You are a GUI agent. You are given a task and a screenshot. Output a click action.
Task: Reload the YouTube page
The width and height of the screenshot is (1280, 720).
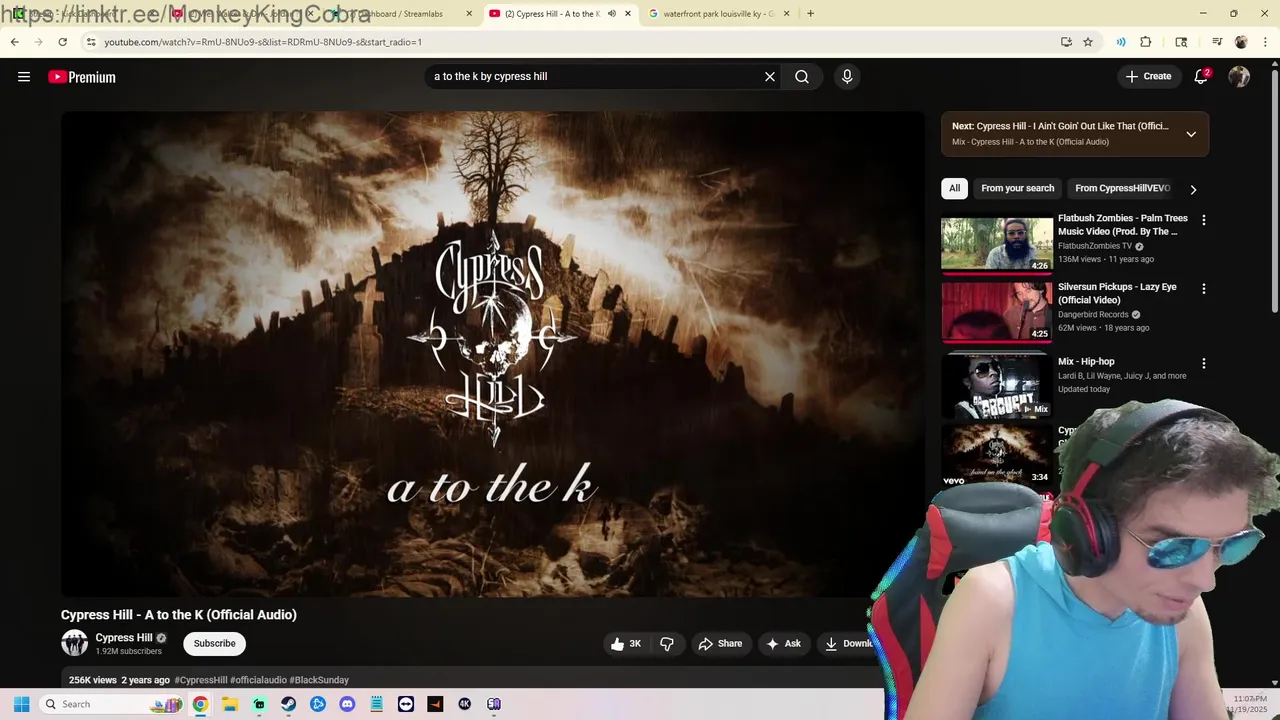(62, 42)
